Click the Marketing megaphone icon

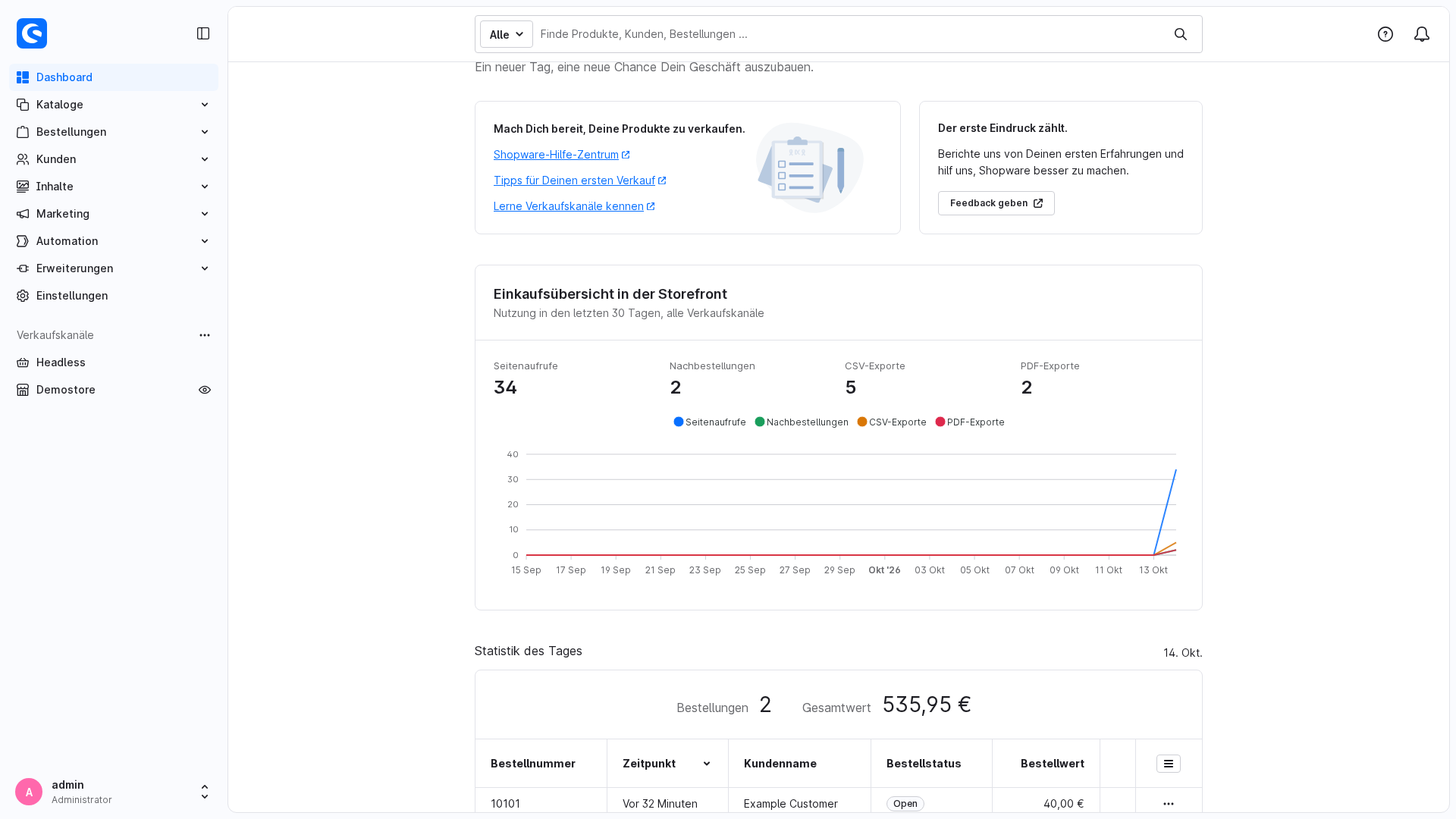pos(23,214)
